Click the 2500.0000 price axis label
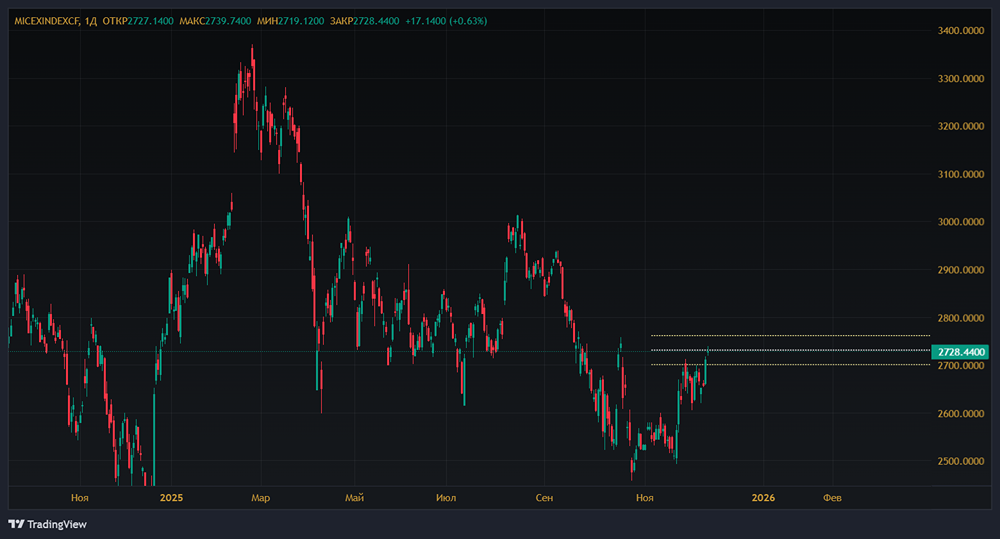Image resolution: width=1000 pixels, height=539 pixels. tap(963, 461)
